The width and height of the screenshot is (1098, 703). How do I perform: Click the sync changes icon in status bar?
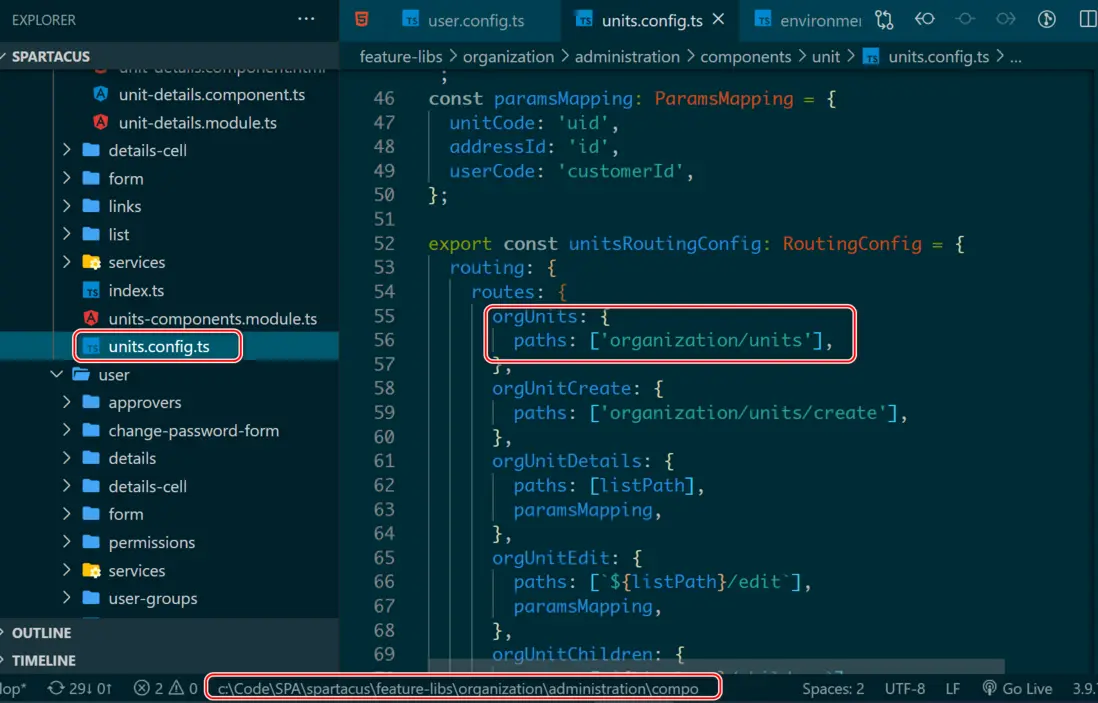80,689
